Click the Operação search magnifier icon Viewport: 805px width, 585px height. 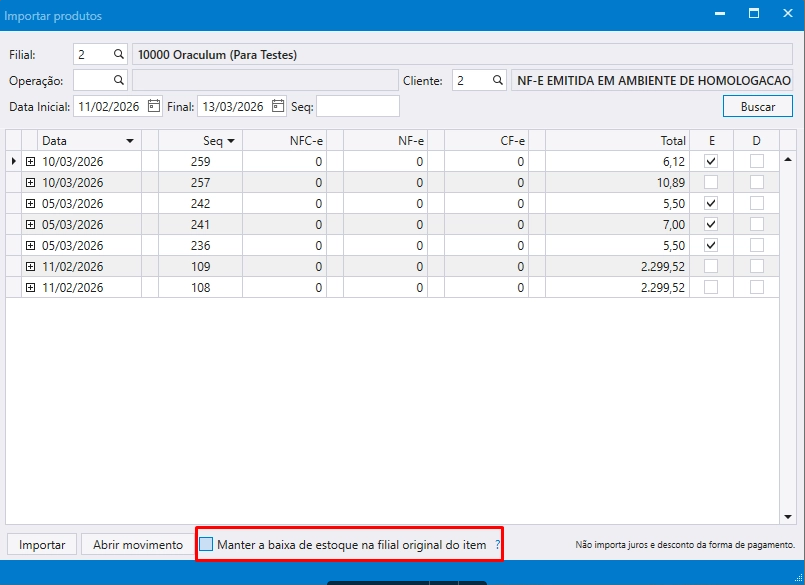pyautogui.click(x=118, y=80)
